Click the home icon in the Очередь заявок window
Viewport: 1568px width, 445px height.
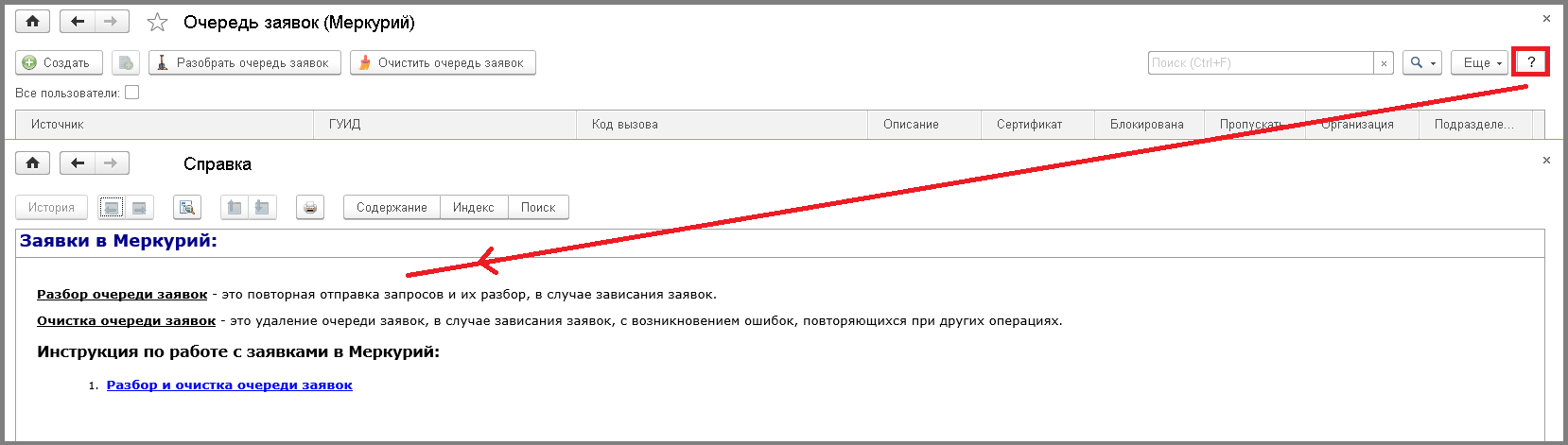[x=32, y=22]
